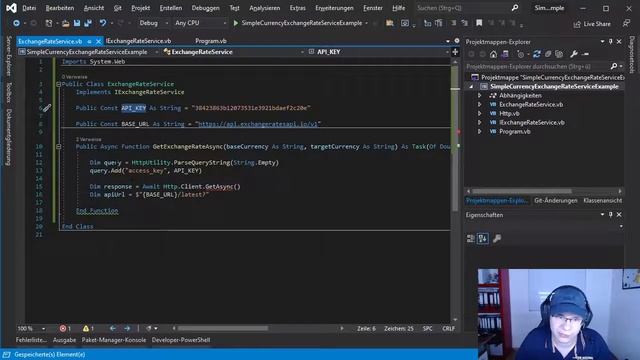
Task: Click the feedback icon beside Live Share
Action: click(626, 24)
